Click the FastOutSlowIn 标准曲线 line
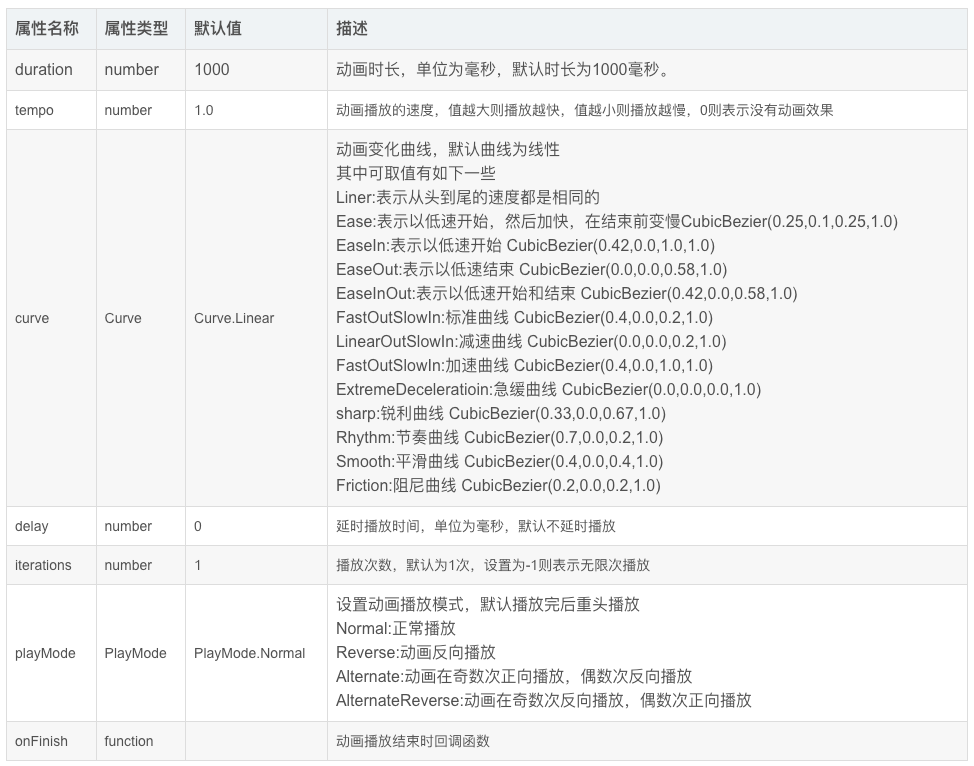 tap(524, 317)
